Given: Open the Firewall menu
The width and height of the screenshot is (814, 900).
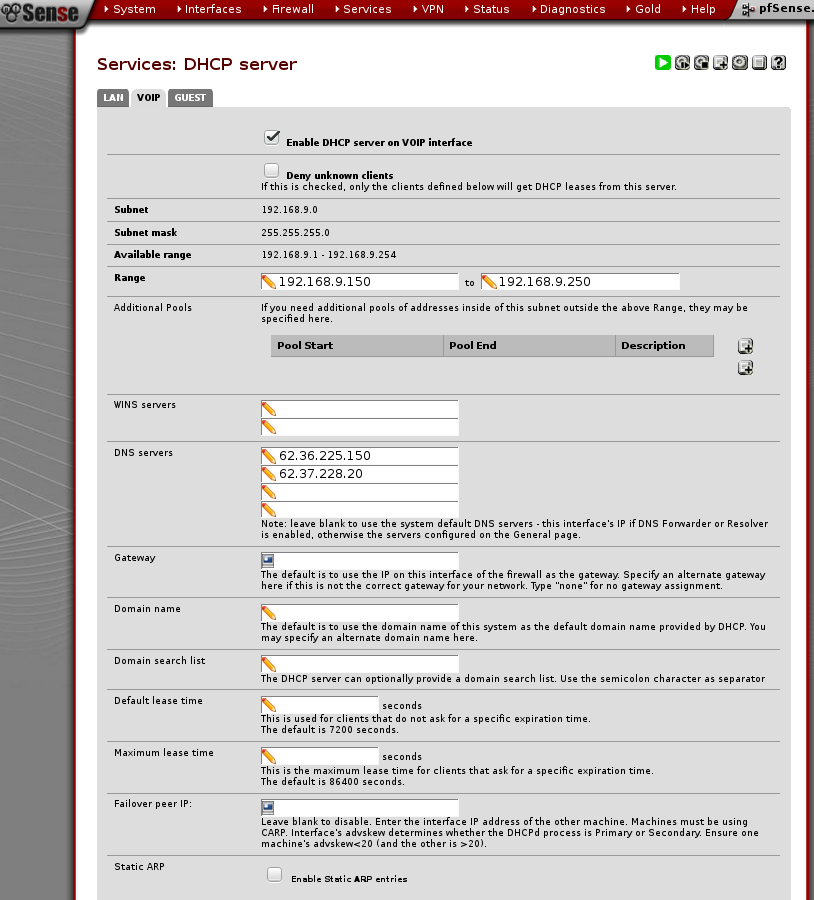Looking at the screenshot, I should coord(288,9).
